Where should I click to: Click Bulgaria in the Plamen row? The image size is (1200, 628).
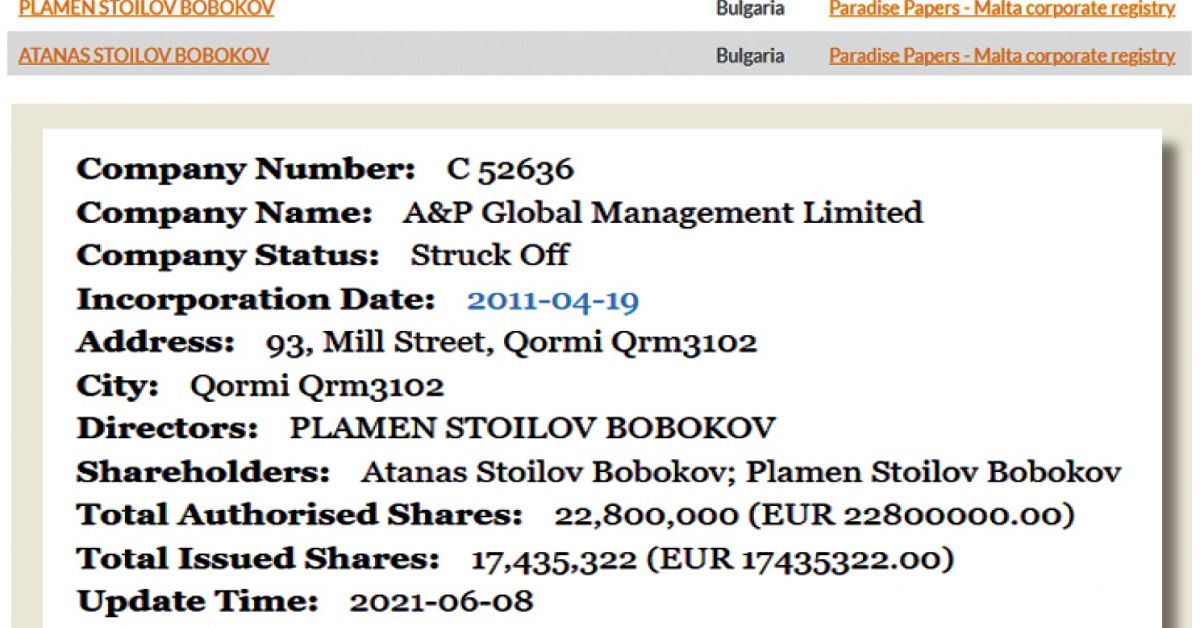[x=750, y=9]
